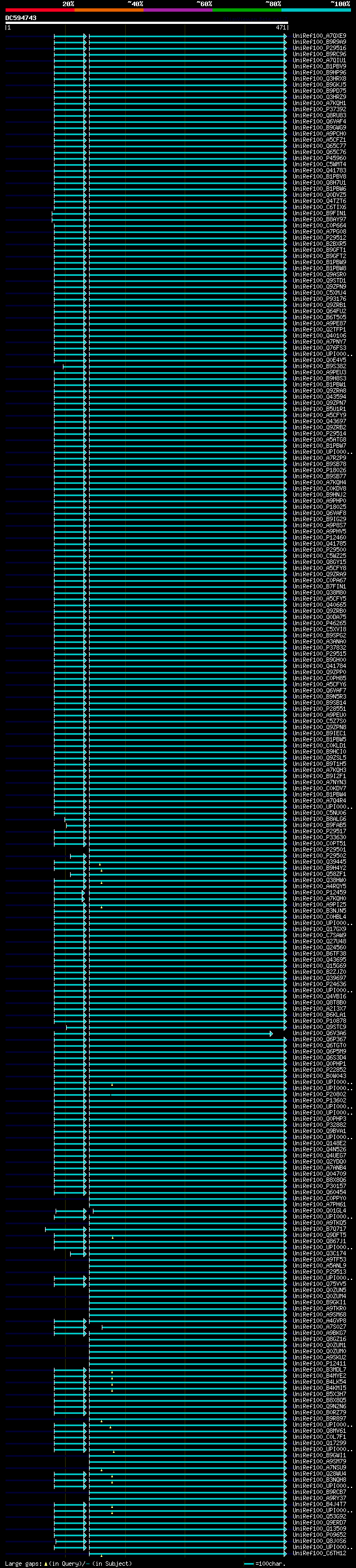This screenshot has width=356, height=1568.
Task: Click the red 20% identity legend bar
Action: click(x=39, y=10)
